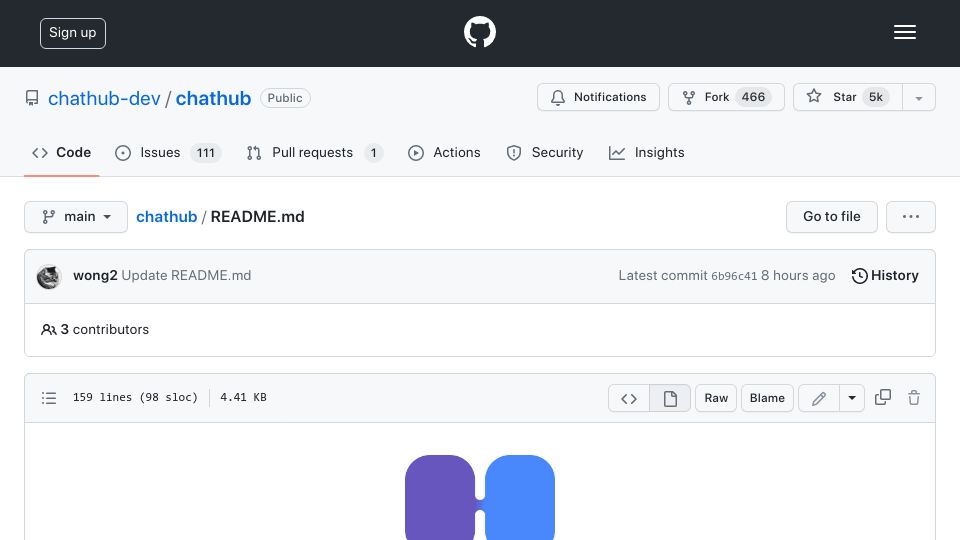Open the main branch selector dropdown

76,217
